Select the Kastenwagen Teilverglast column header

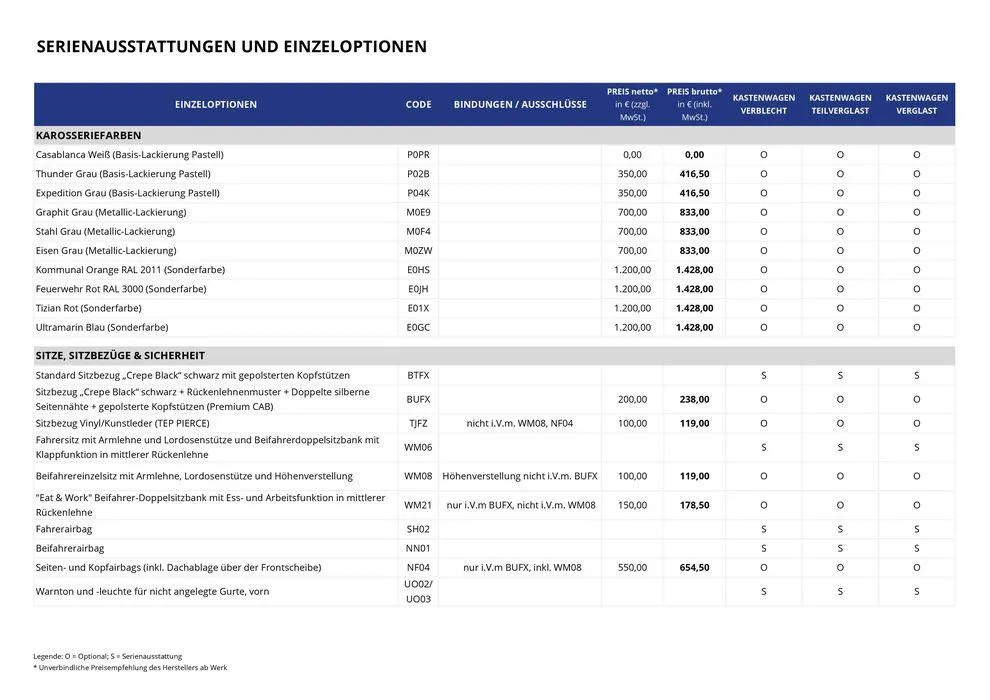click(x=840, y=105)
